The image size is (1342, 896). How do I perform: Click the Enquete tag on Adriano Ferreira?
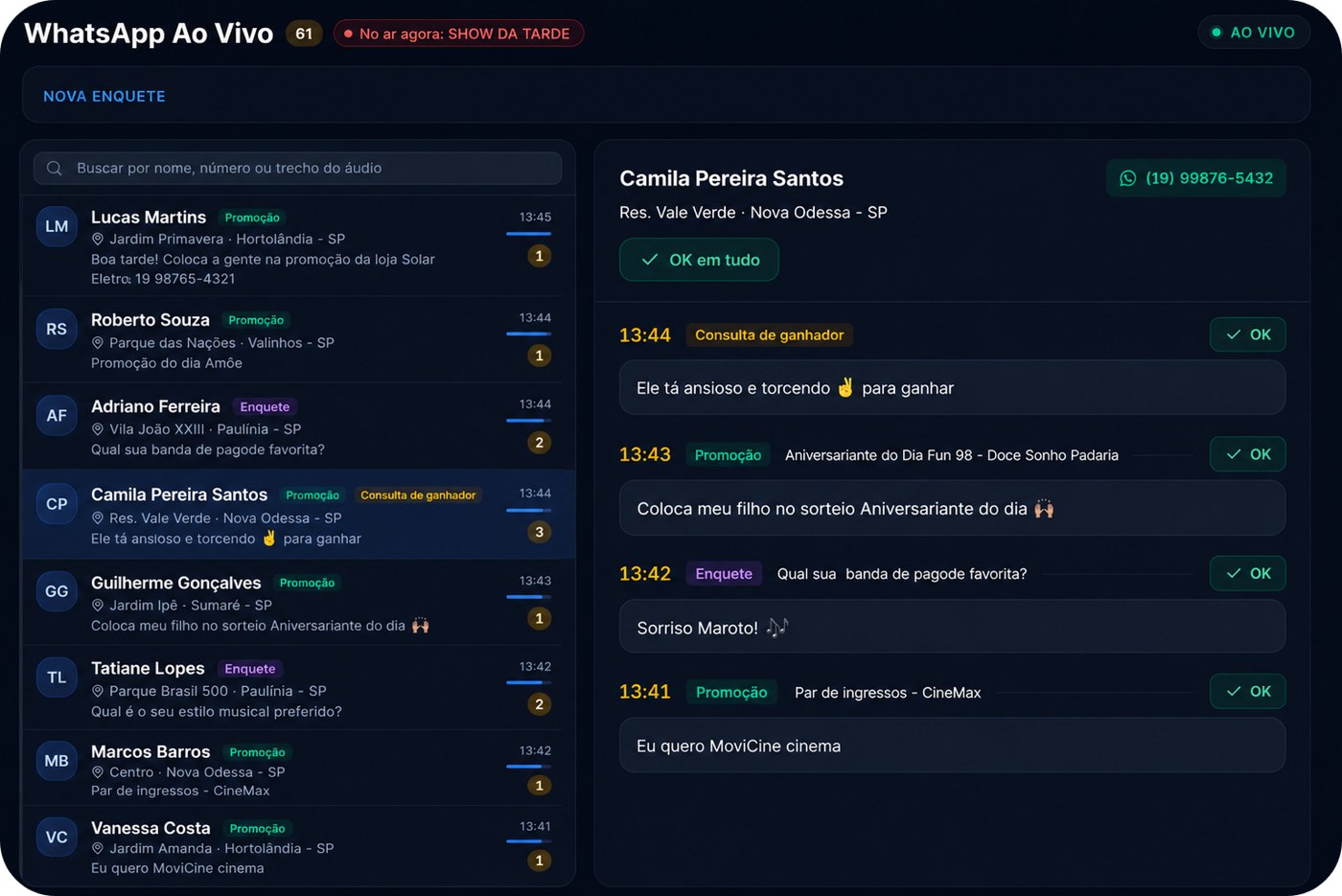[x=265, y=407]
